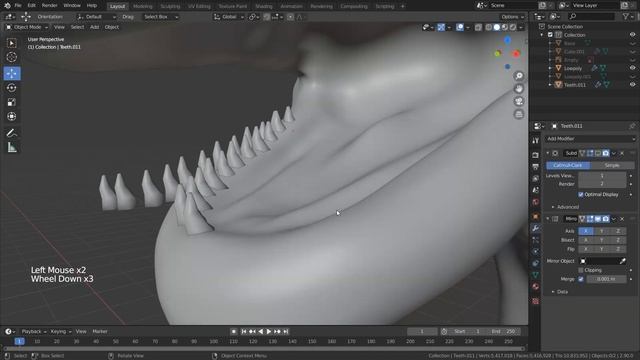The height and width of the screenshot is (360, 640).
Task: Open the Object Mode dropdown
Action: [27, 27]
